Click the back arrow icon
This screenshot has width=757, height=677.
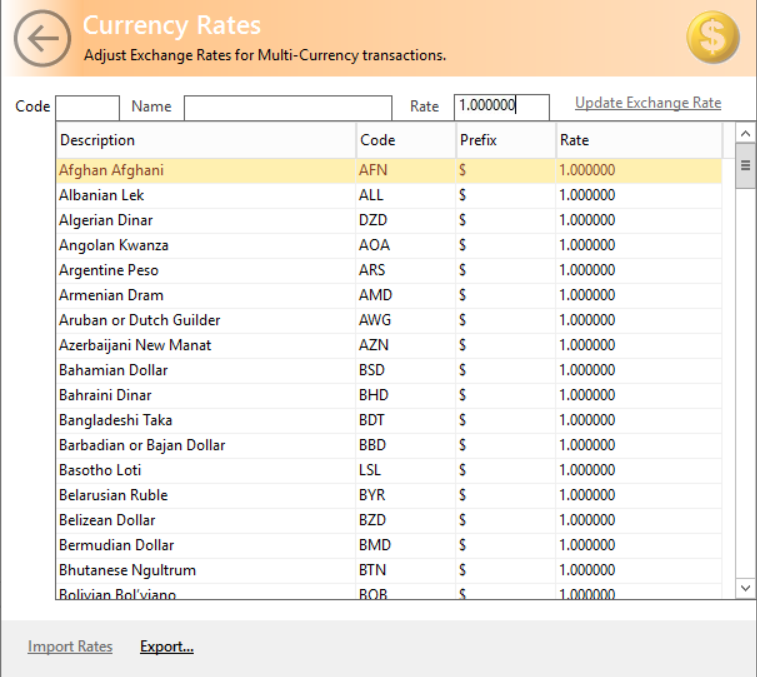[x=42, y=38]
